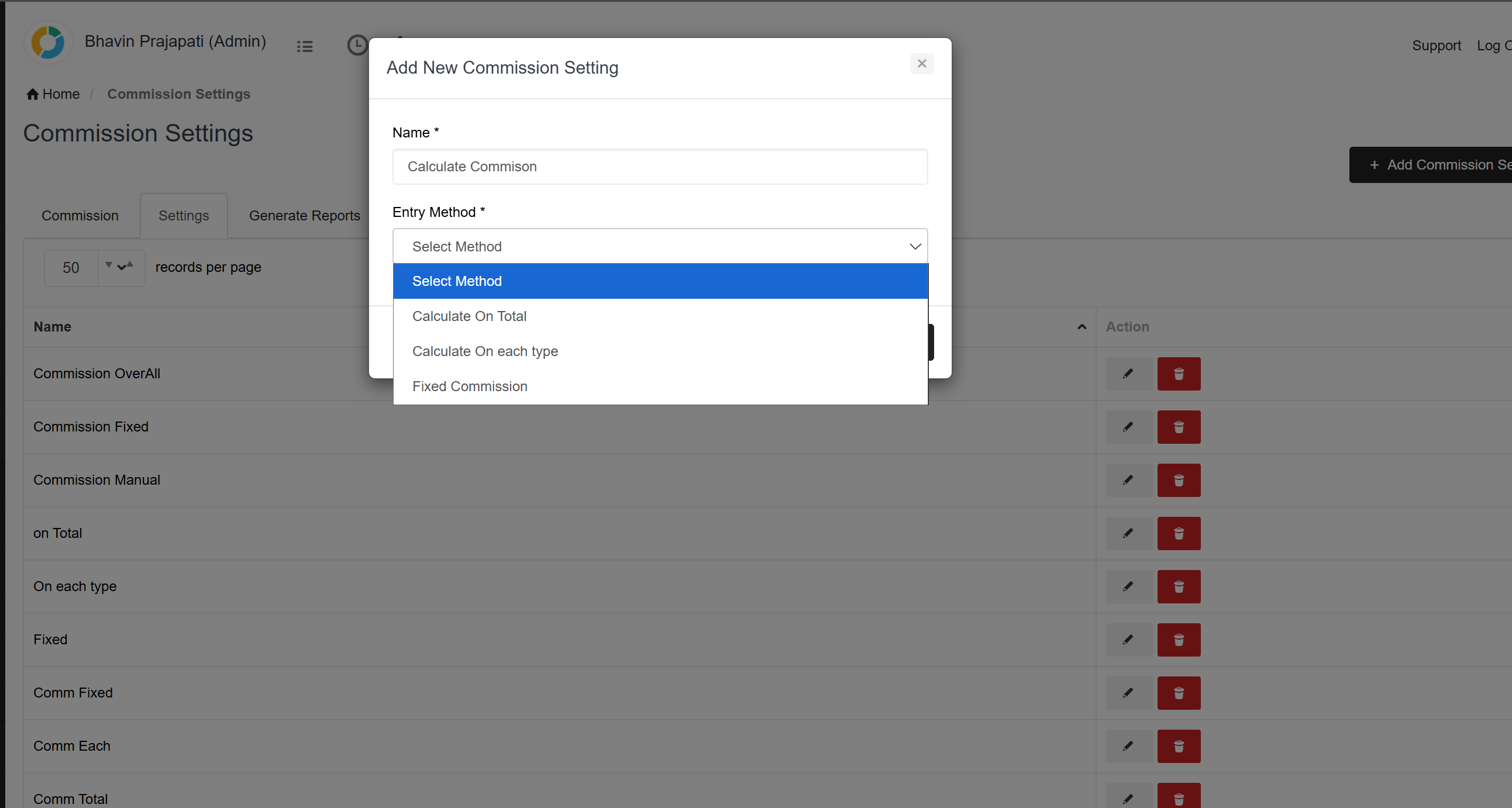Focus the Name input field
This screenshot has height=808, width=1512.
[x=659, y=167]
